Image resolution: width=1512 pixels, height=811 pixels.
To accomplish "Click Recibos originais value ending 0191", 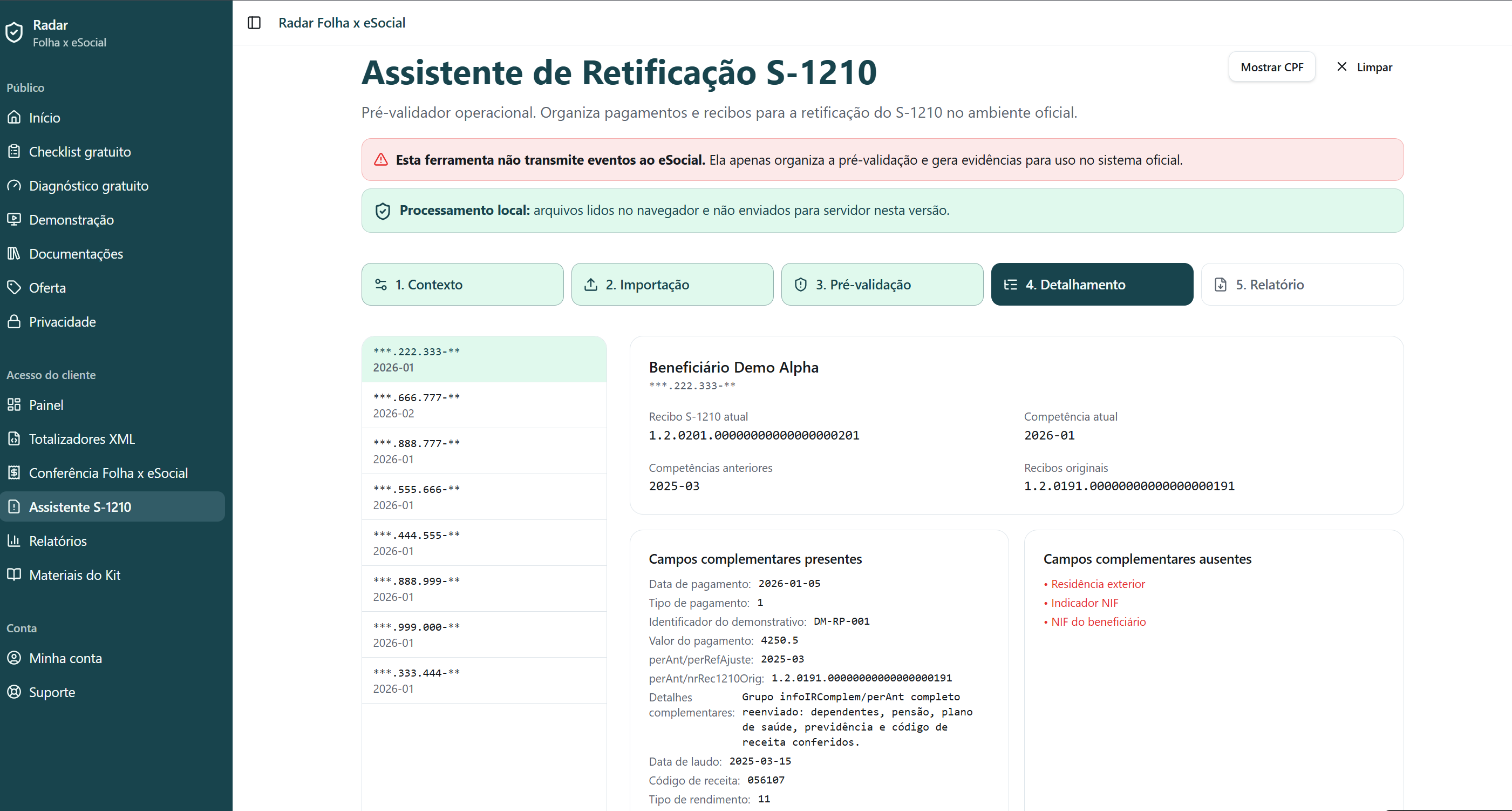I will (1129, 486).
